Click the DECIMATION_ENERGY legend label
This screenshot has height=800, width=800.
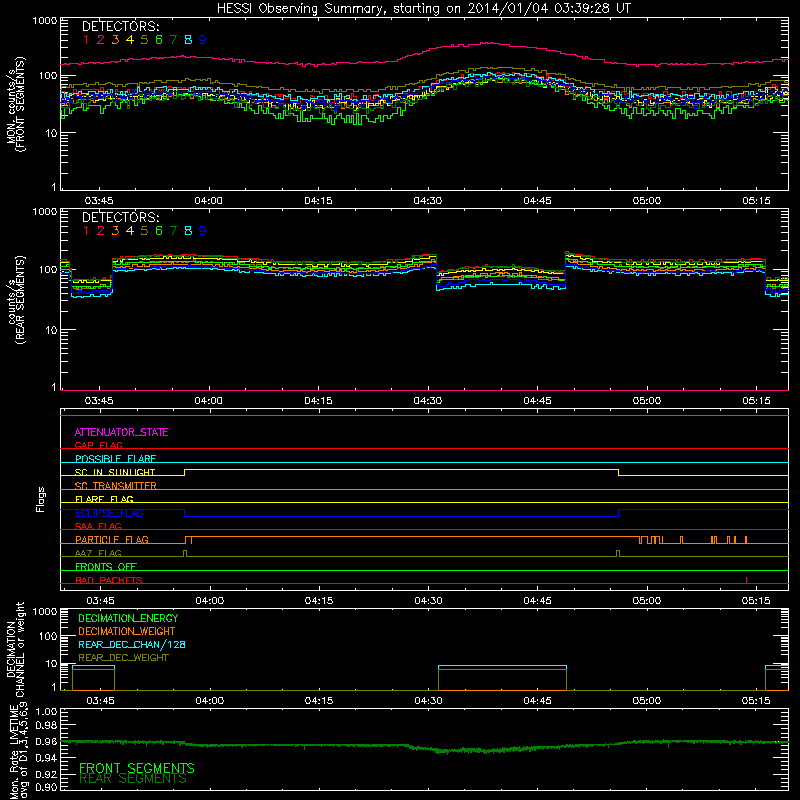[128, 618]
